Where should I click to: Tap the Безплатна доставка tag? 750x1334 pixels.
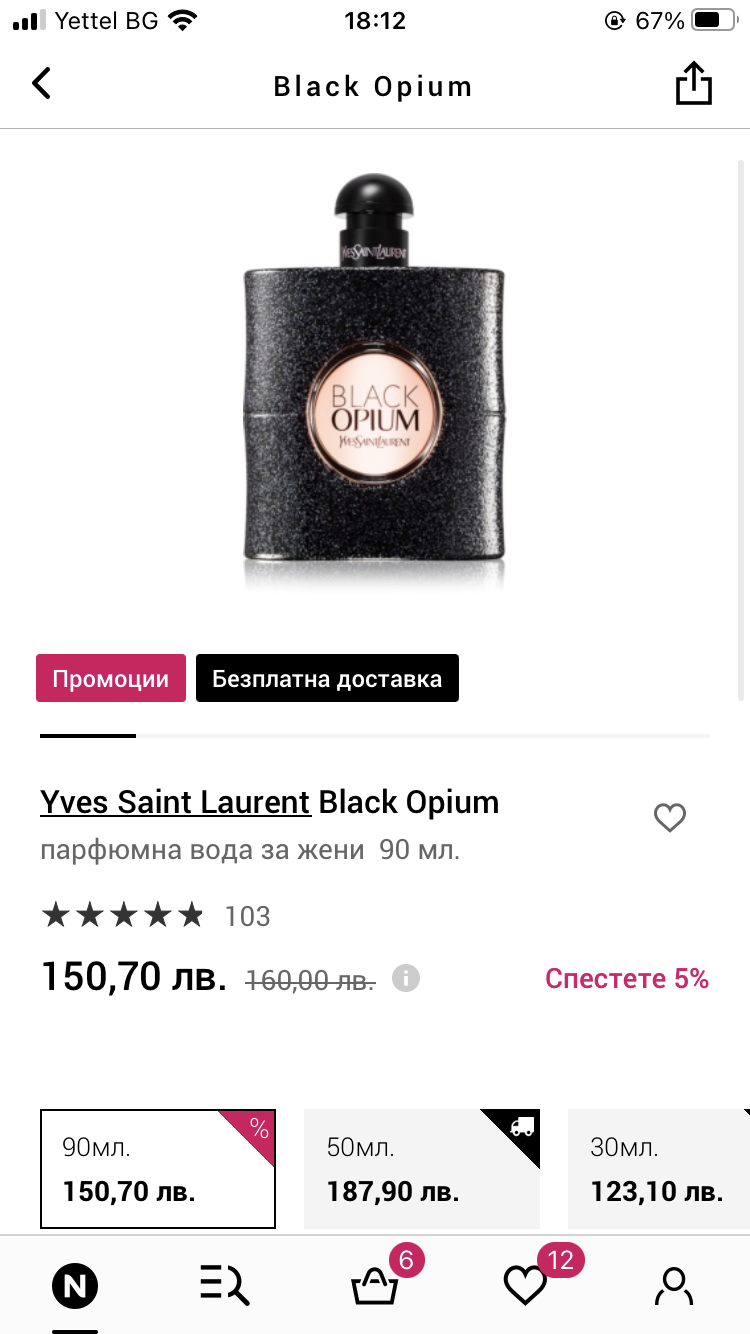pos(327,679)
